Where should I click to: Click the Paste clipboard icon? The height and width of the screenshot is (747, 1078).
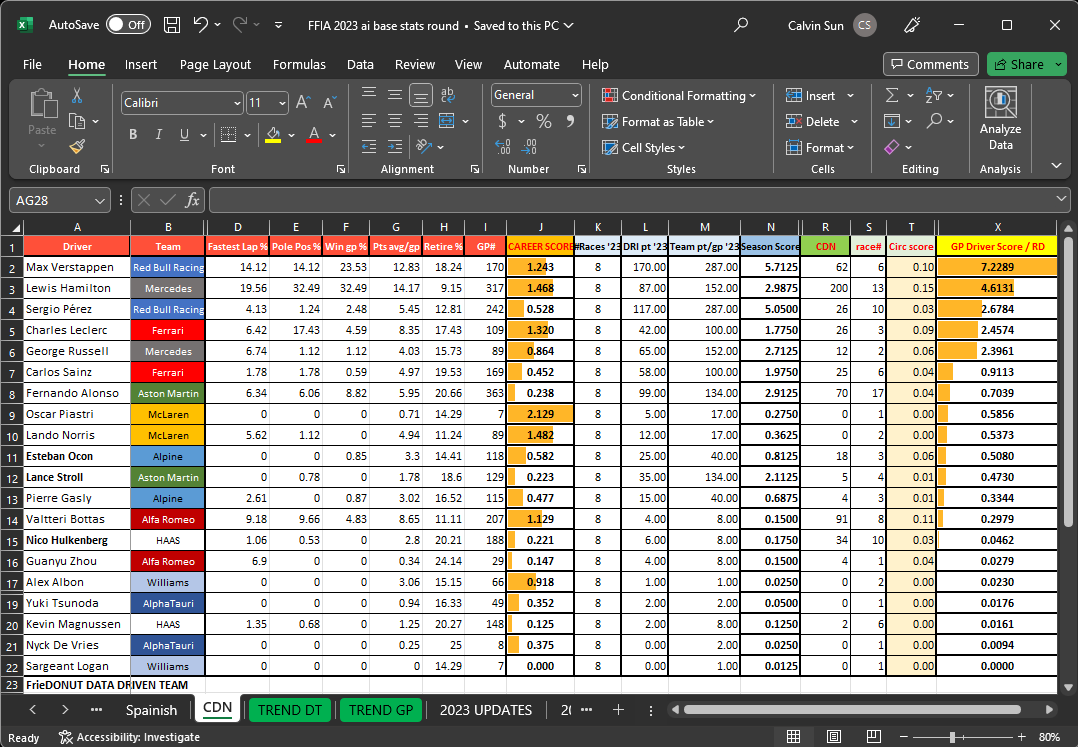click(x=43, y=103)
